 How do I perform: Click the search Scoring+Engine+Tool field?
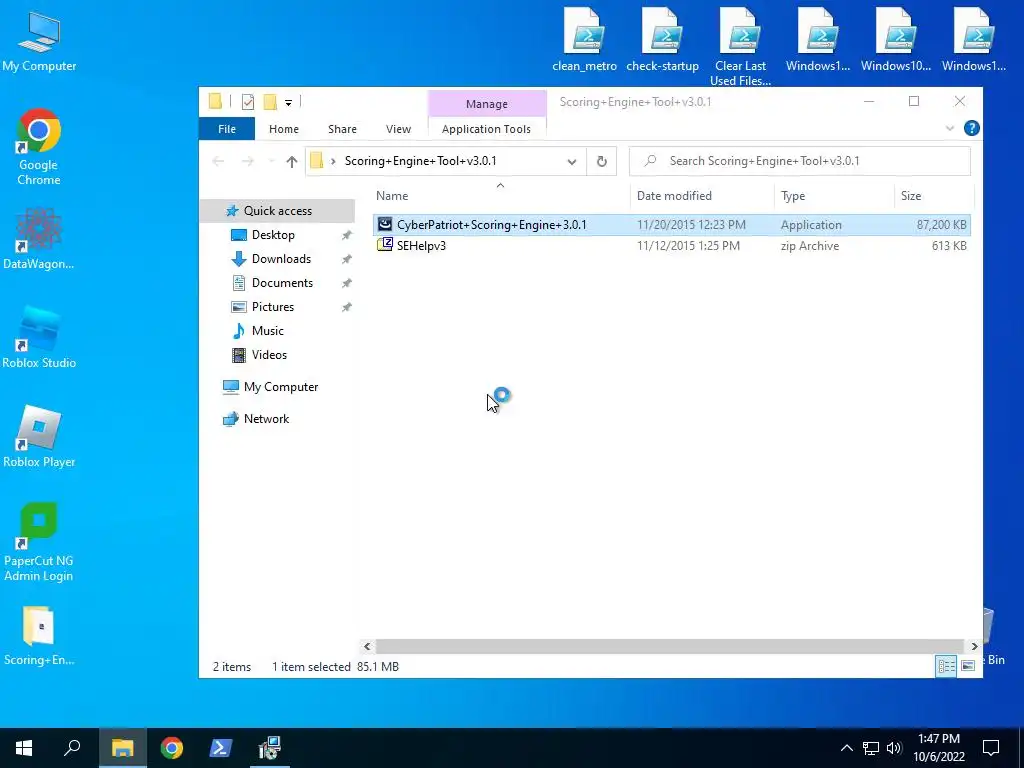[799, 161]
